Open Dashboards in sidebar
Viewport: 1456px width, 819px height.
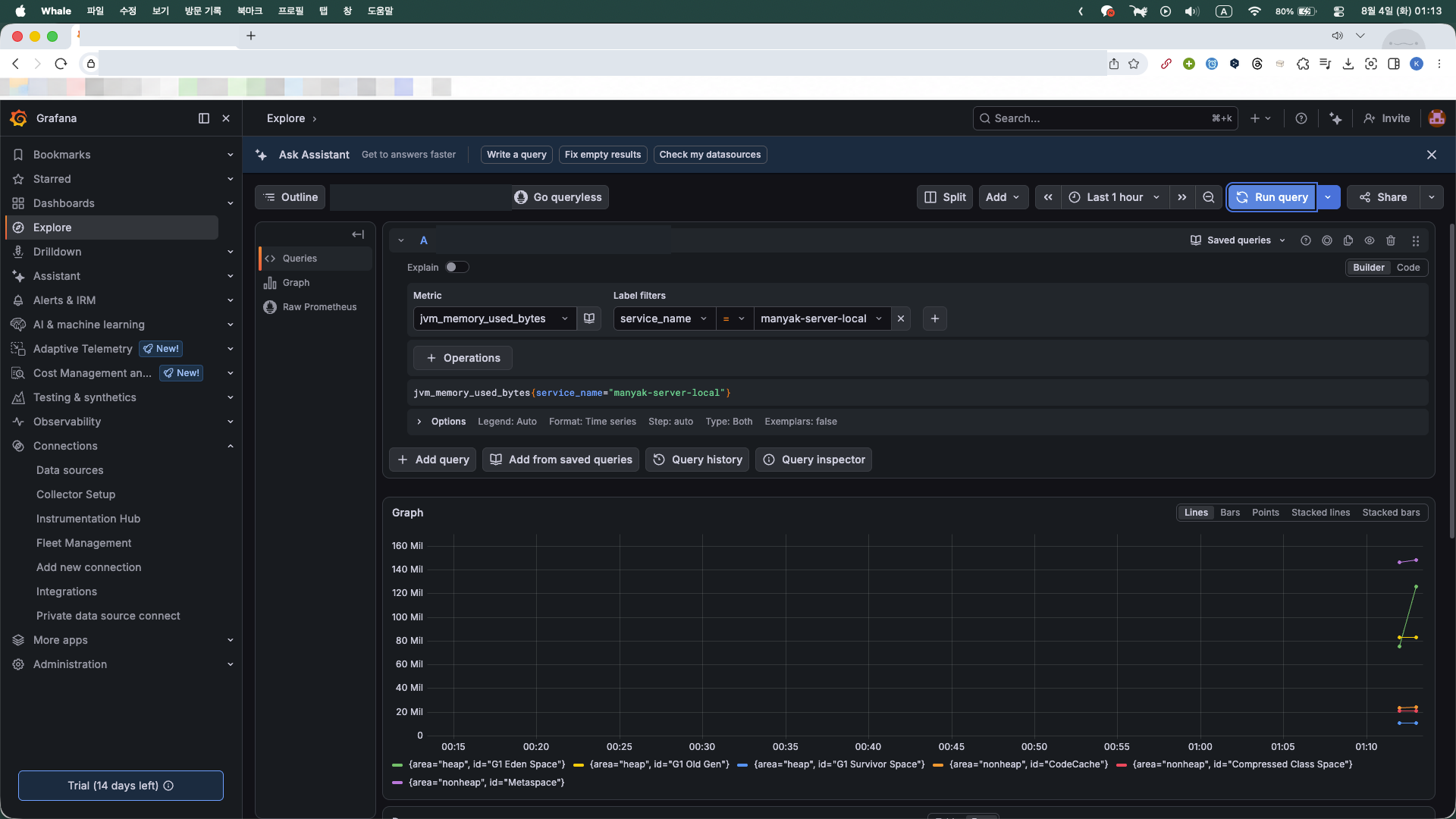pyautogui.click(x=64, y=203)
